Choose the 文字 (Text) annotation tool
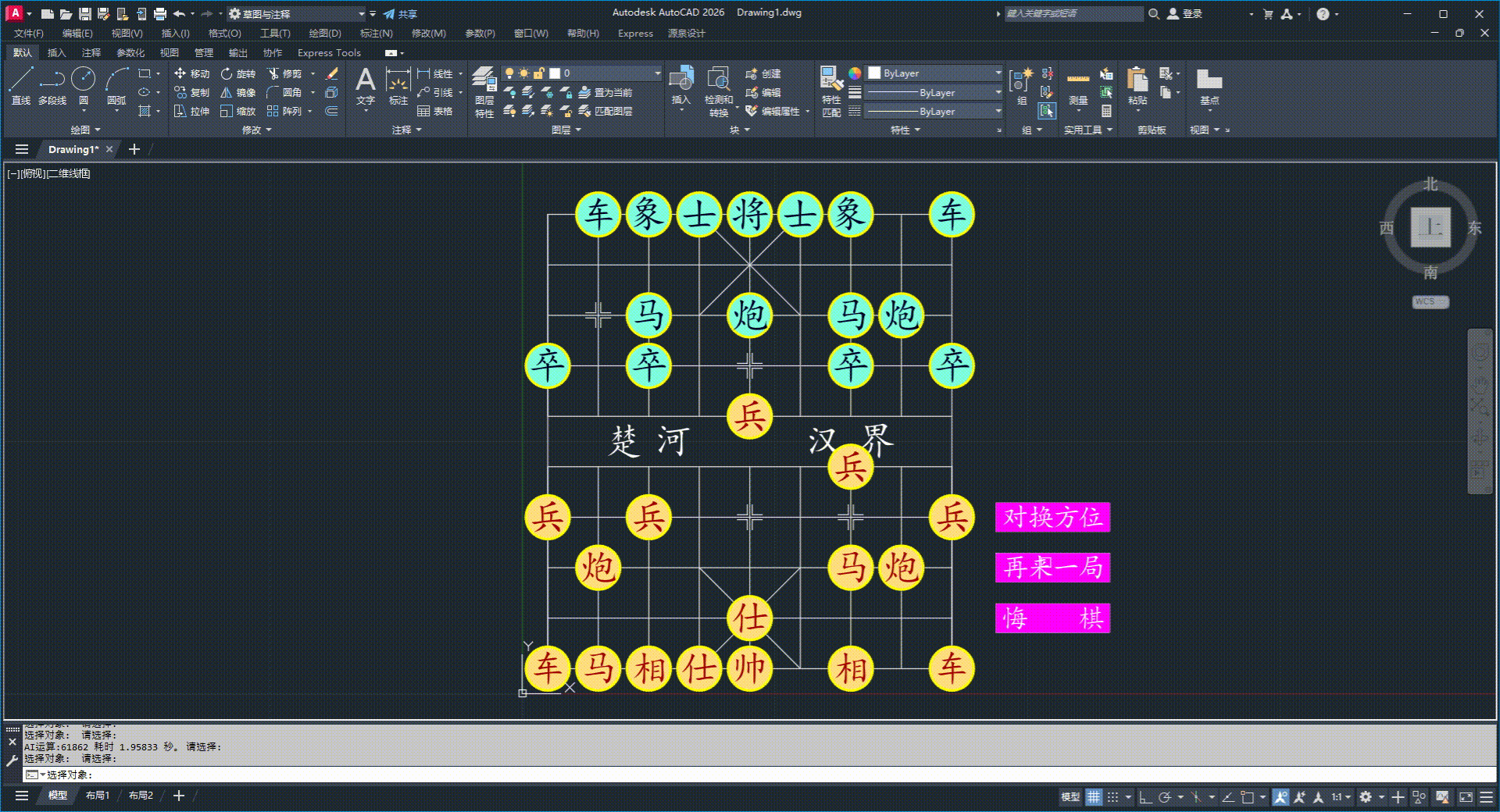The height and width of the screenshot is (812, 1500). (365, 85)
